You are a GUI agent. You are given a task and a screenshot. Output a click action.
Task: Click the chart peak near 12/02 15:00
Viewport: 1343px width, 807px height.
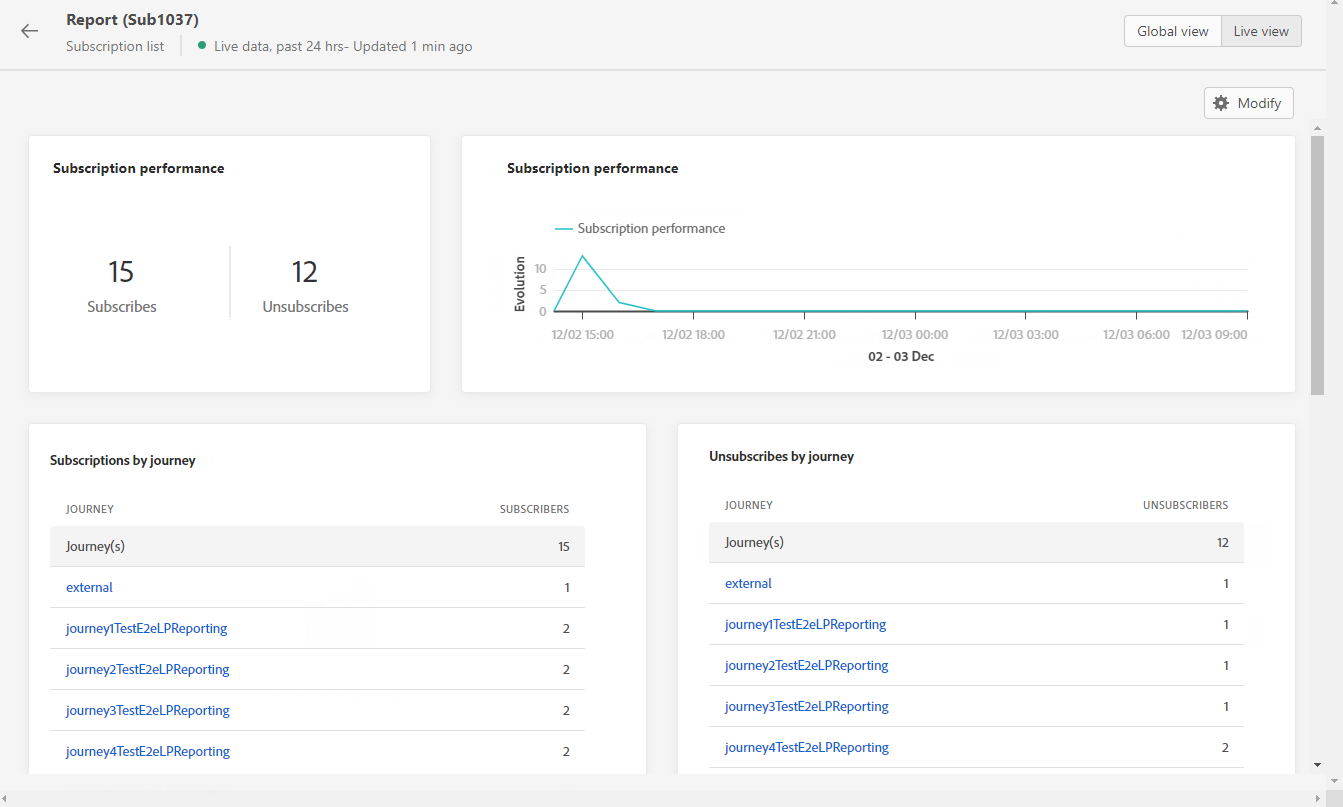click(582, 256)
